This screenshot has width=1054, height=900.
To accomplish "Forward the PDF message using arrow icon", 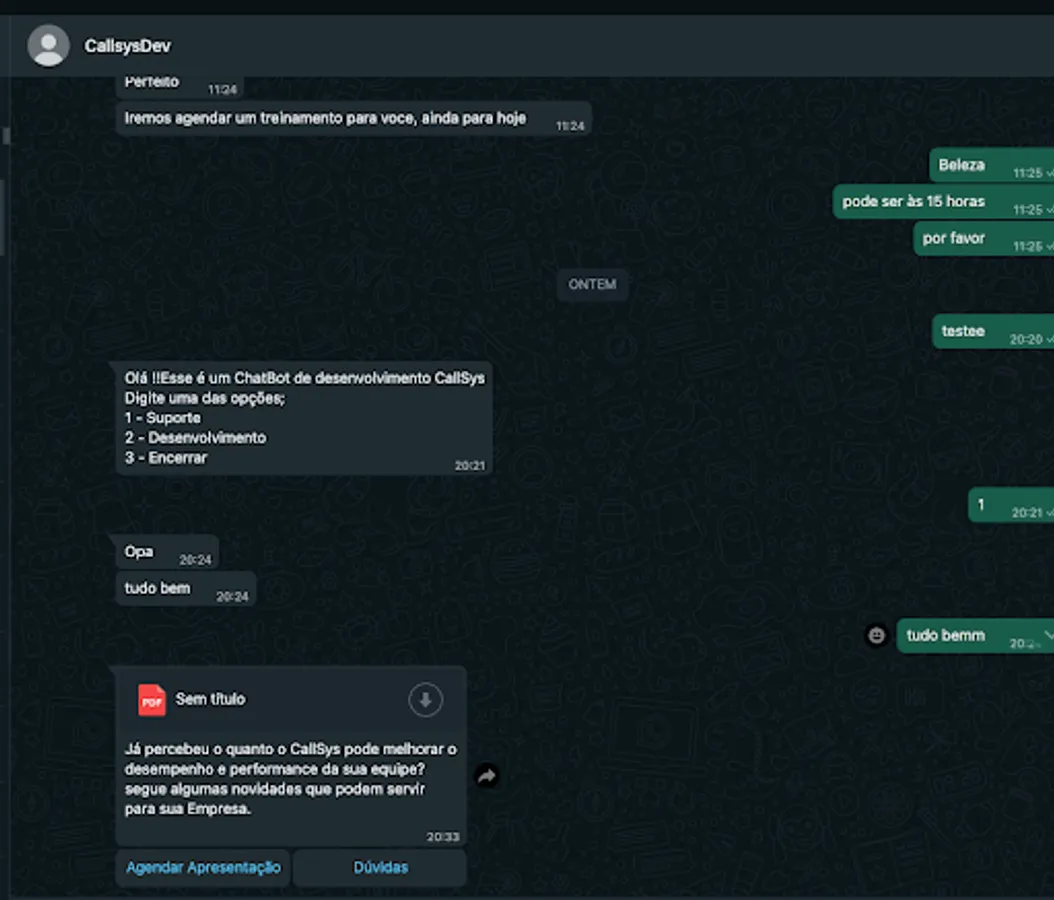I will click(x=487, y=776).
